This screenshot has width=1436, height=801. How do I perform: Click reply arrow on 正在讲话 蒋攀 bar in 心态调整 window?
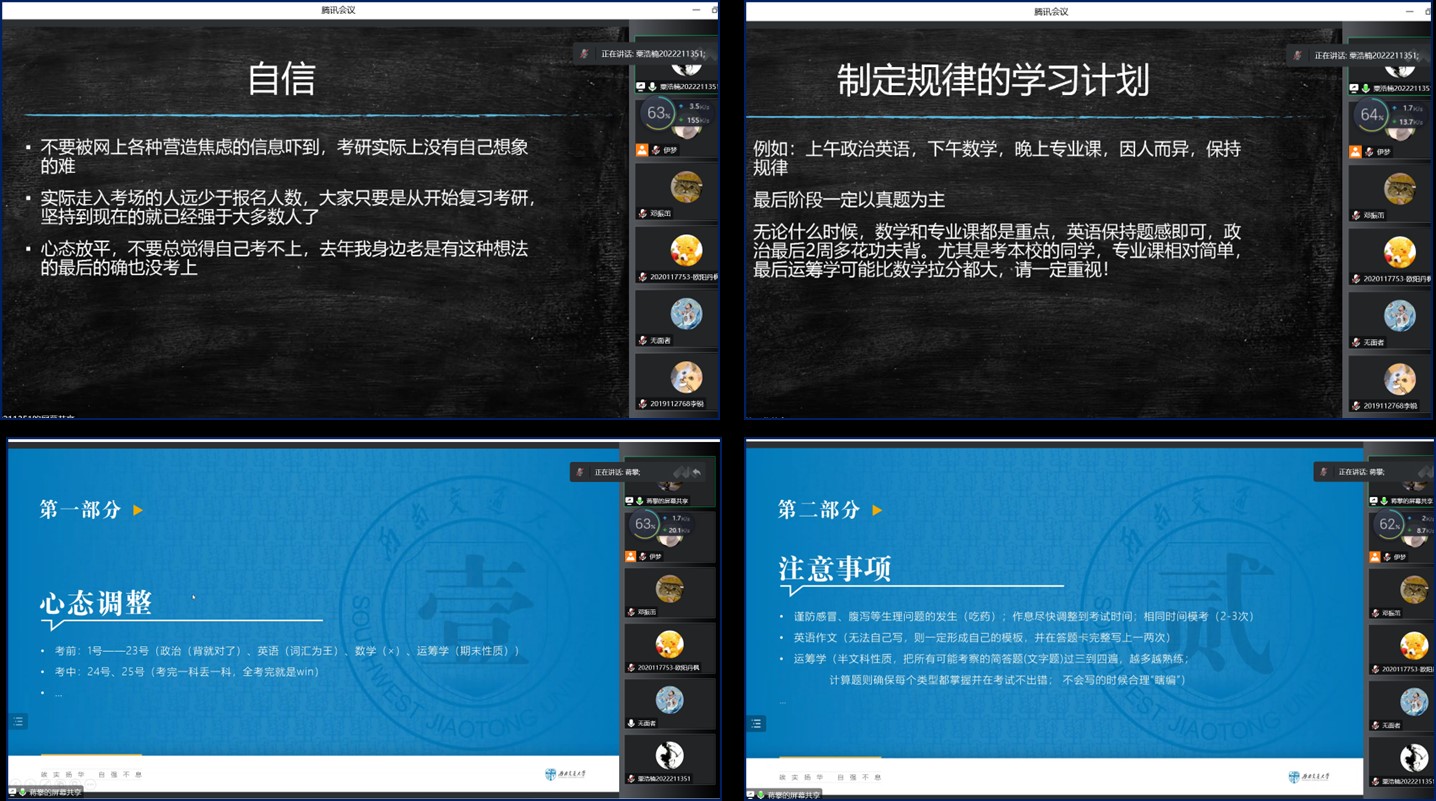[696, 472]
